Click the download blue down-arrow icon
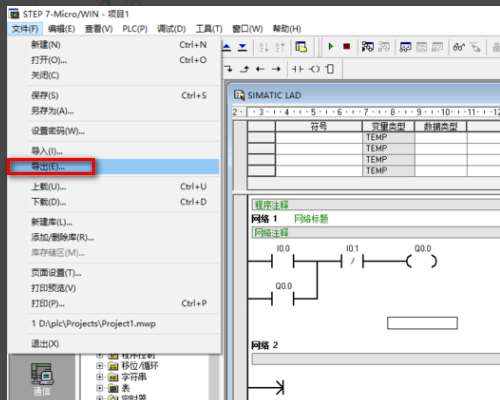This screenshot has height=400, width=500. click(243, 47)
